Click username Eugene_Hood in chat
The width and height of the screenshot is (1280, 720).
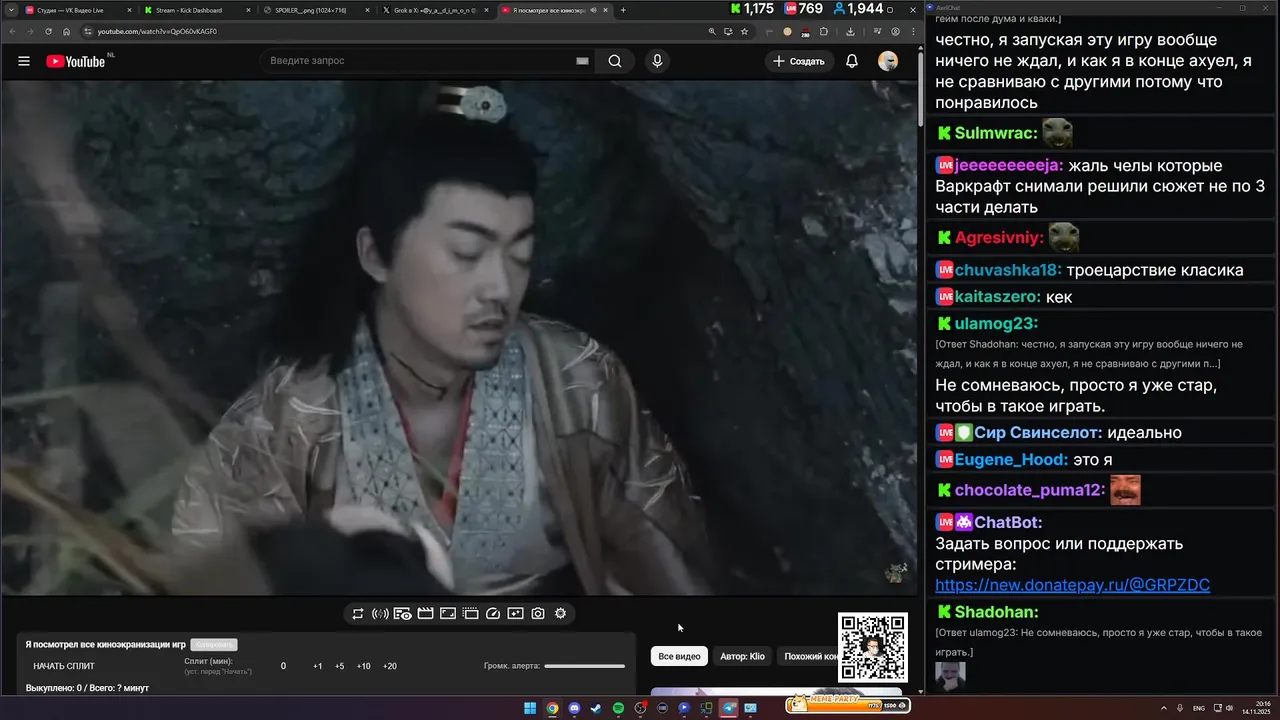pos(1011,460)
